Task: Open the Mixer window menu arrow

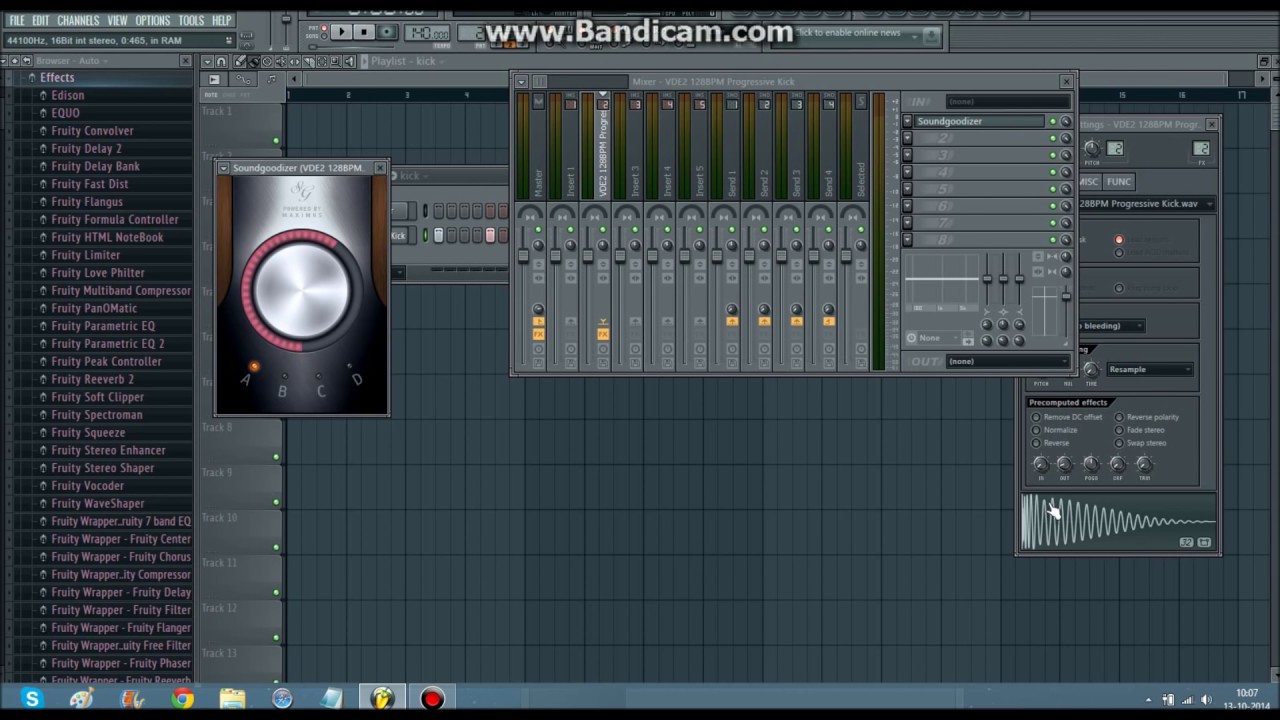Action: 521,82
